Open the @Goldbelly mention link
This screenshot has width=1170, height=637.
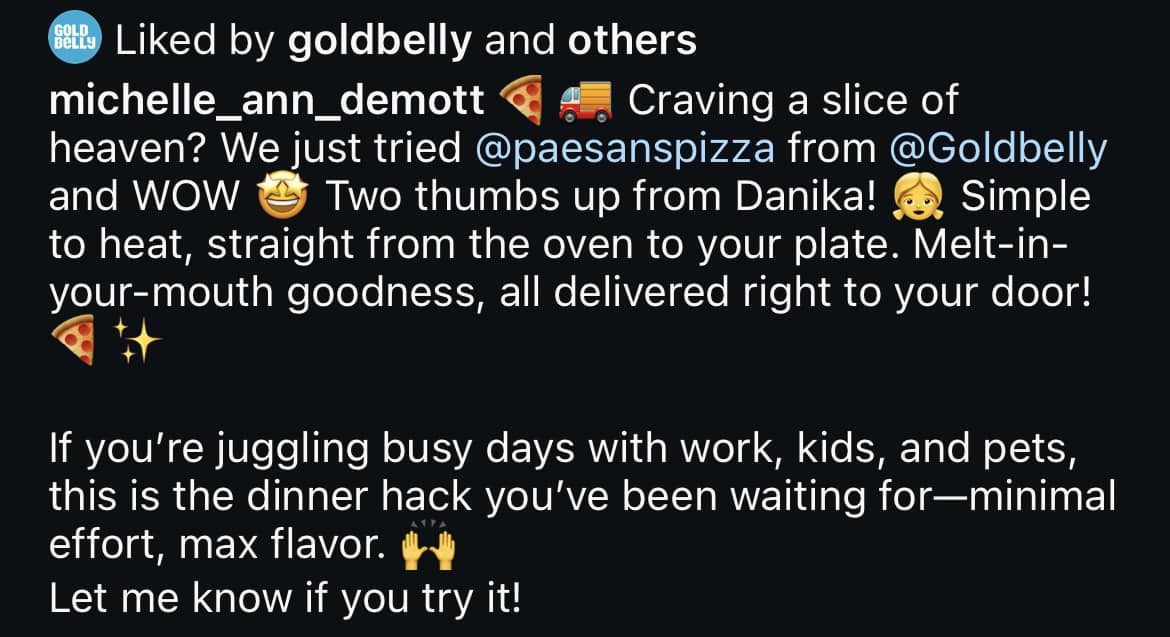tap(998, 148)
